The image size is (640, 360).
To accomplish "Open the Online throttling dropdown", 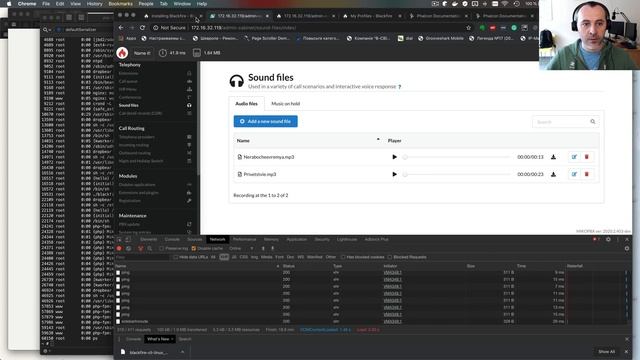I will point(241,248).
